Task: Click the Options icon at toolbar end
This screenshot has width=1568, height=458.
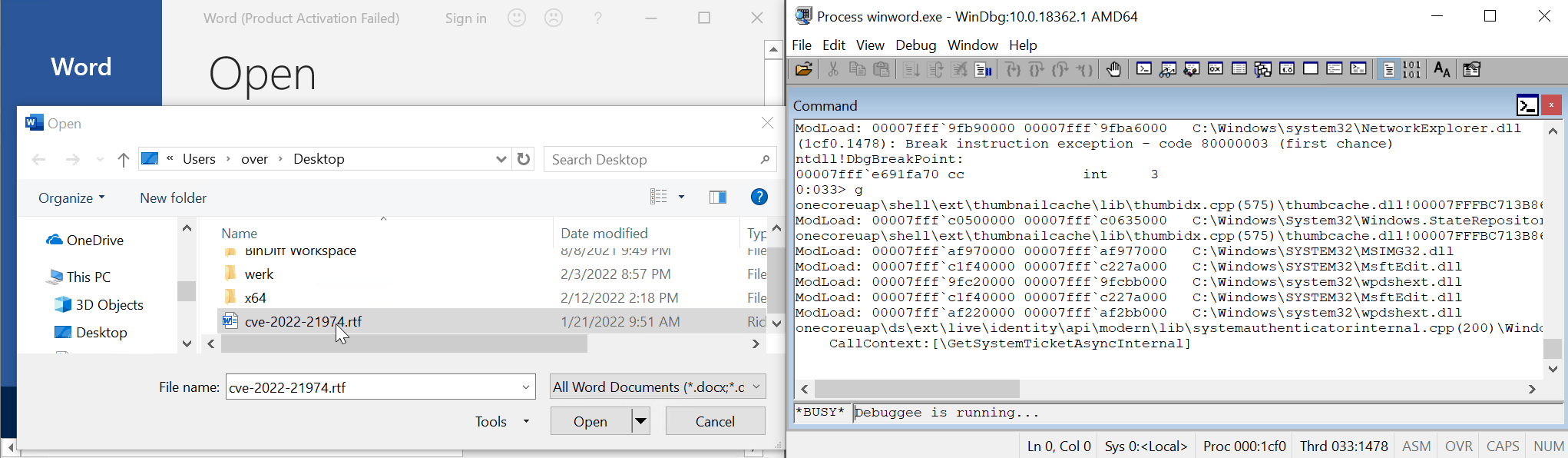Action: coord(1471,70)
